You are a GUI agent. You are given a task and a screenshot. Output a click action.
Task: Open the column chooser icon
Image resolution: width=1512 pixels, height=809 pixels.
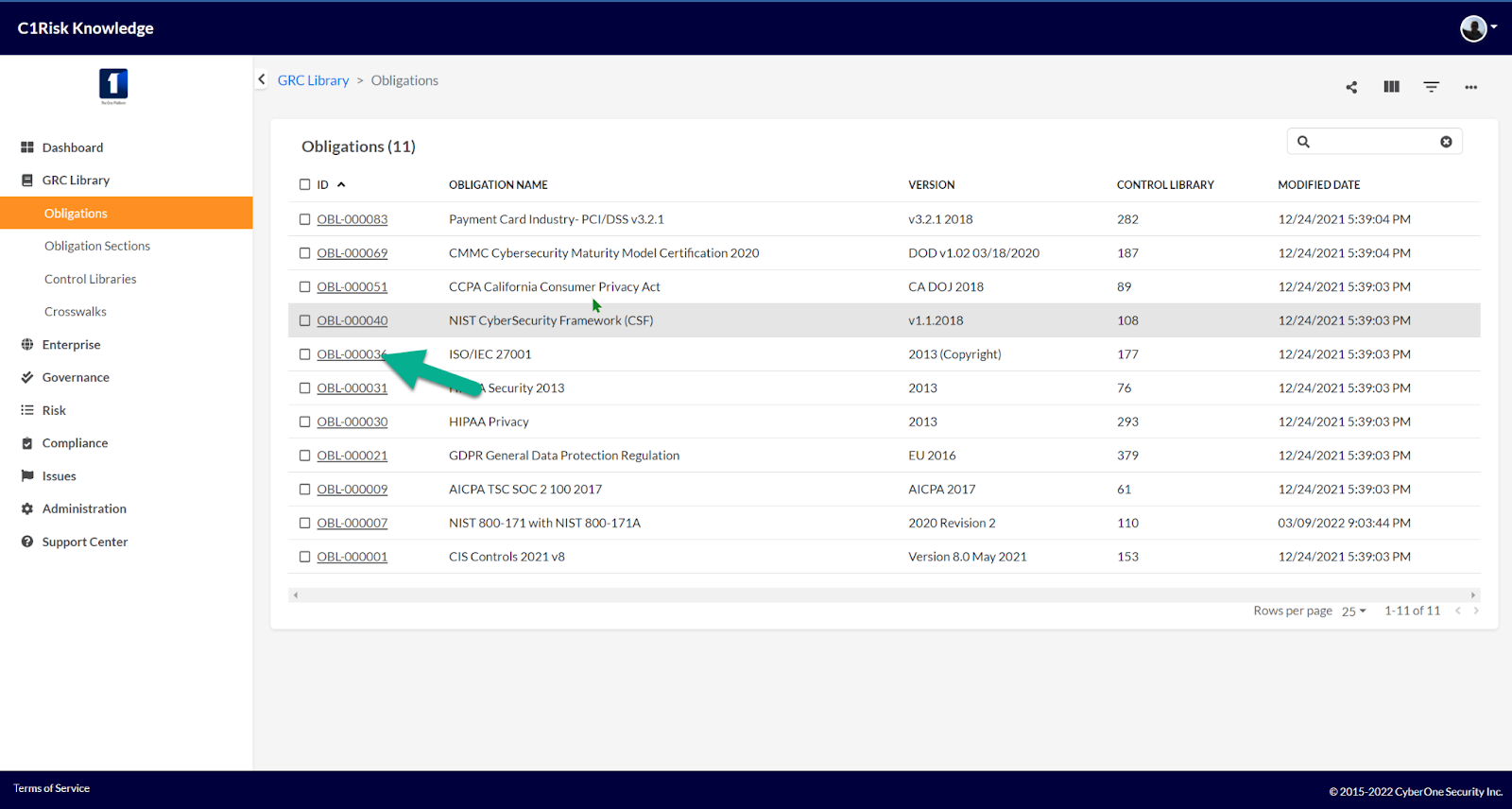(x=1391, y=87)
